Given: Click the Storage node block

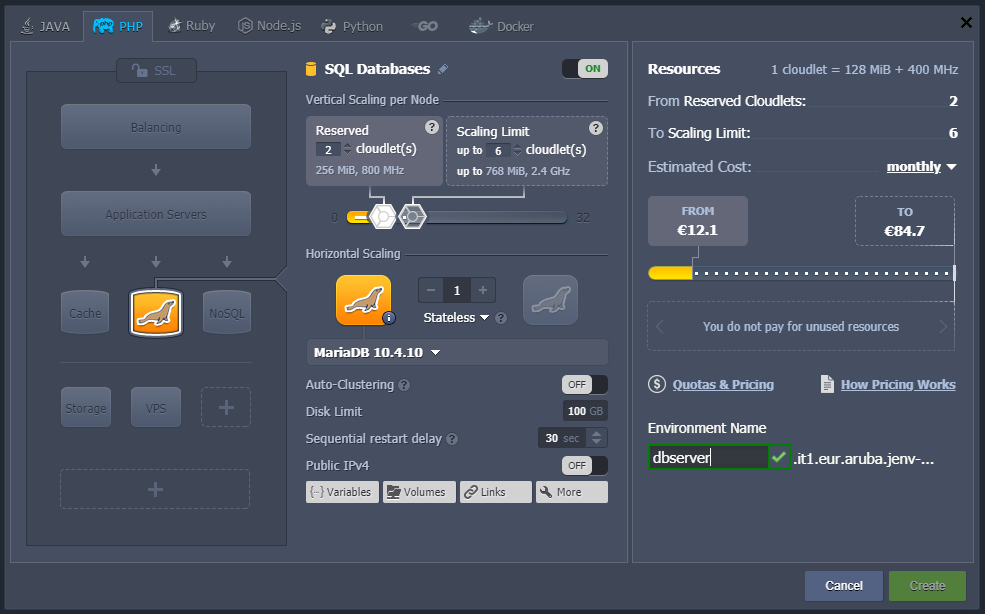Looking at the screenshot, I should pos(85,408).
